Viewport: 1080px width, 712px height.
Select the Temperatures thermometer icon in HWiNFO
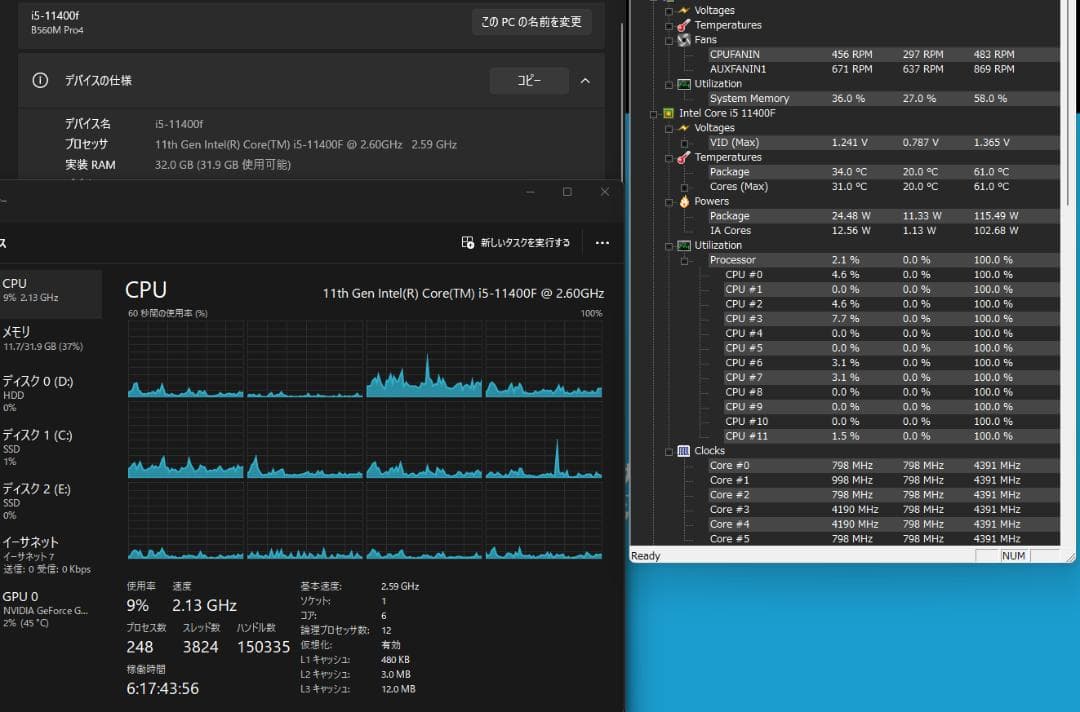point(682,25)
